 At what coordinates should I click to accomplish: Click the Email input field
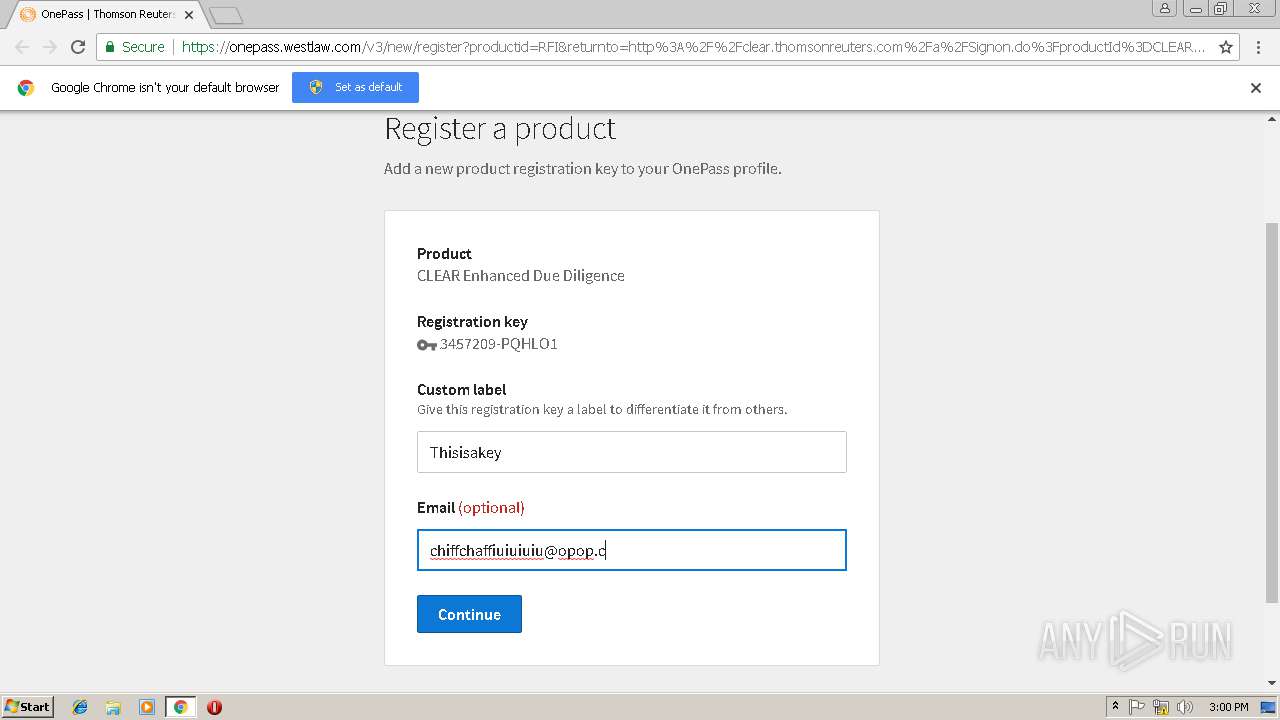point(632,550)
